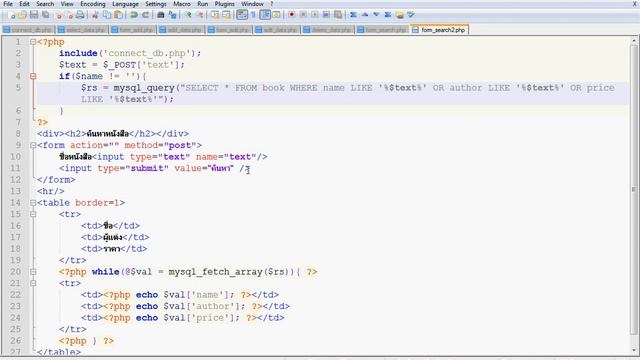
Task: Click the checkmark icon at toolbar end
Action: 411,15
